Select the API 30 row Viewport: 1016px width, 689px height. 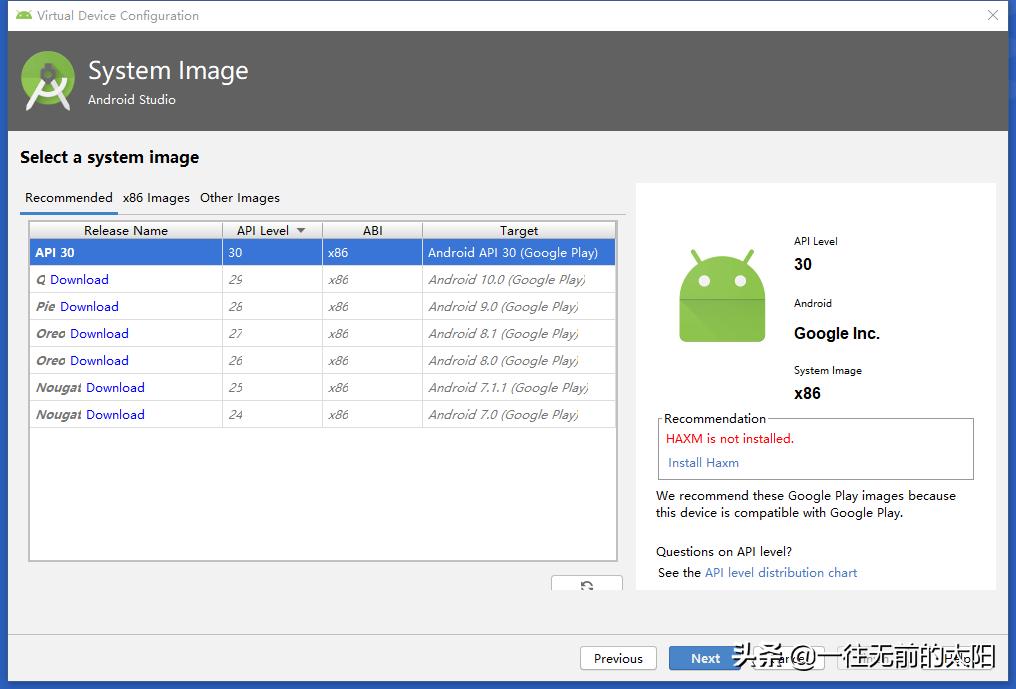pos(125,253)
